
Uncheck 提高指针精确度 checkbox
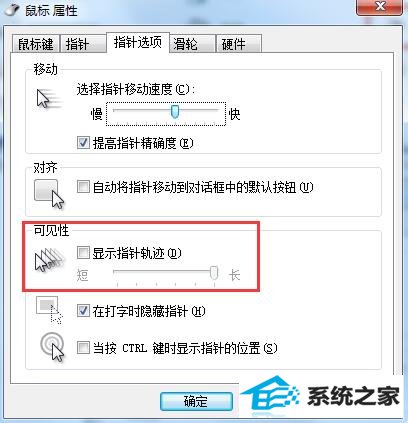[83, 143]
